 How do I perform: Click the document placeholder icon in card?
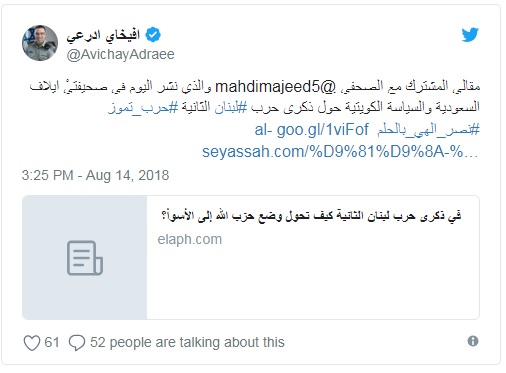tap(85, 258)
